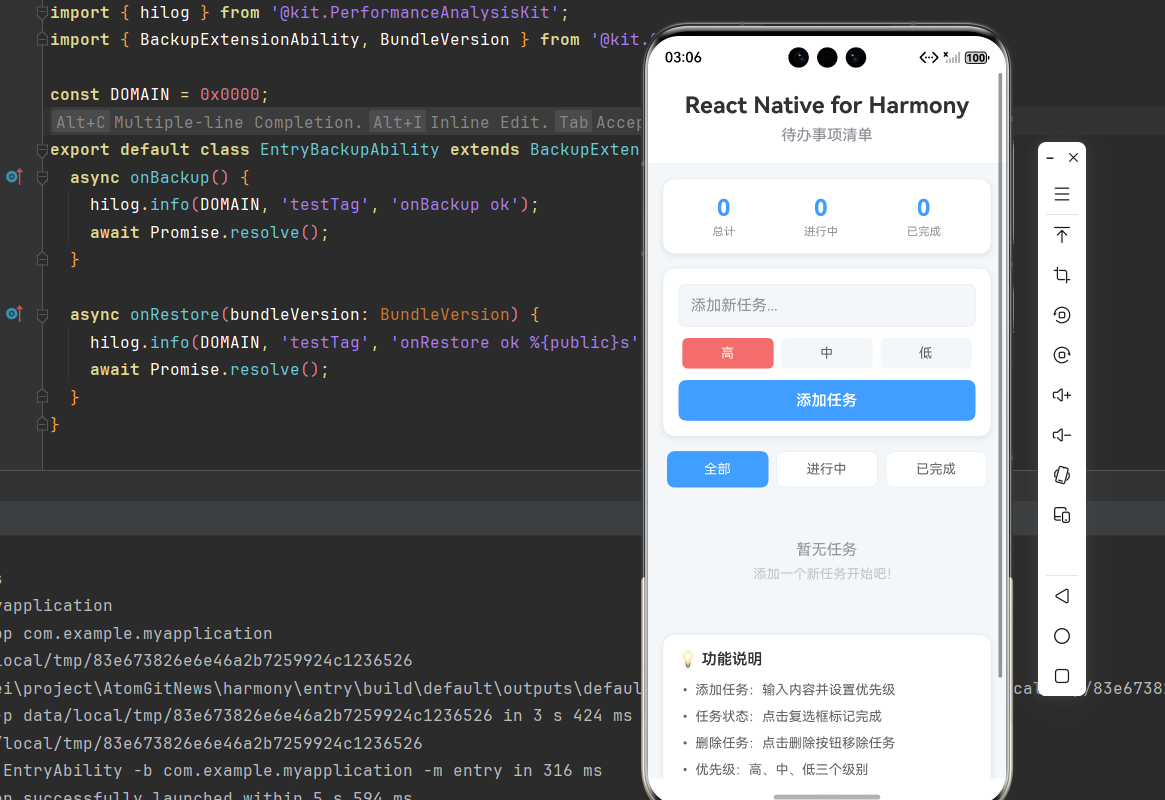Fold the EntryBackupAbility class declaration
Viewport: 1165px width, 800px height.
coord(42,149)
